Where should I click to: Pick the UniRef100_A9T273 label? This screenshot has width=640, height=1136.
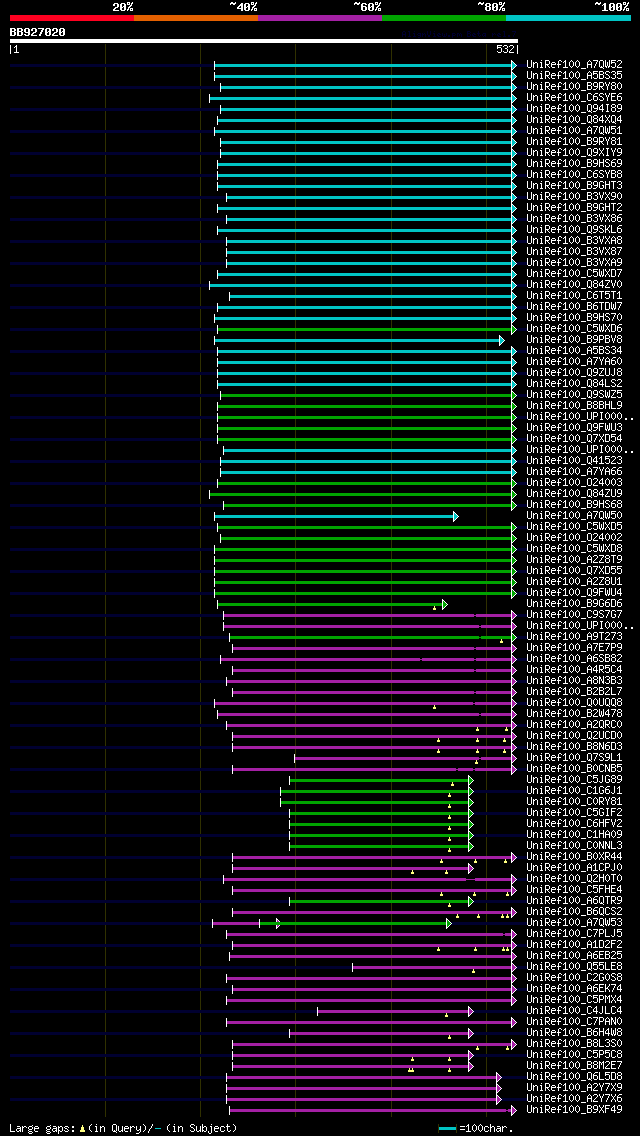click(574, 637)
